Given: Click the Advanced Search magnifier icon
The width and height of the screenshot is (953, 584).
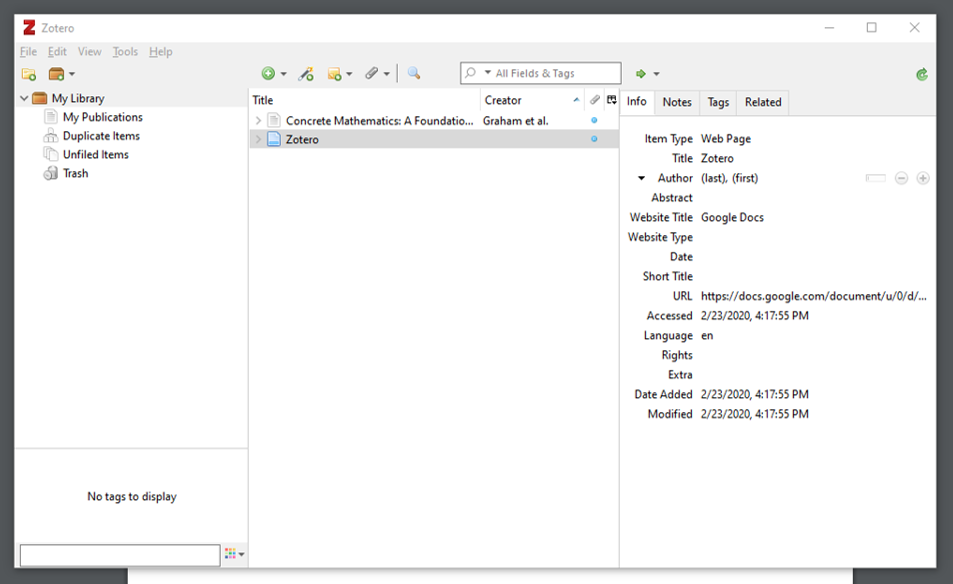Looking at the screenshot, I should tap(414, 74).
